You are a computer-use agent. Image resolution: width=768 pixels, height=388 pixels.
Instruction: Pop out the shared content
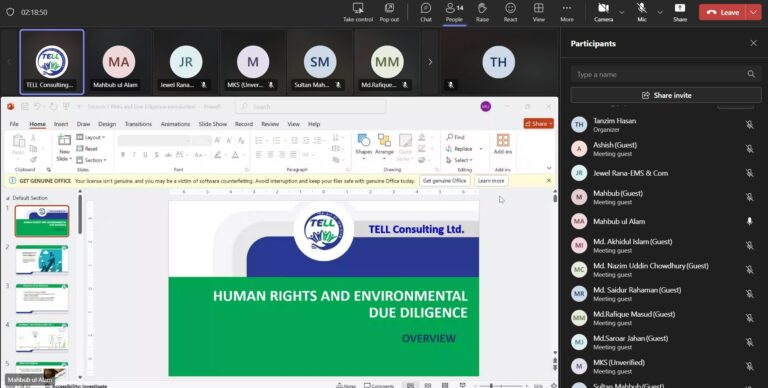tap(389, 8)
